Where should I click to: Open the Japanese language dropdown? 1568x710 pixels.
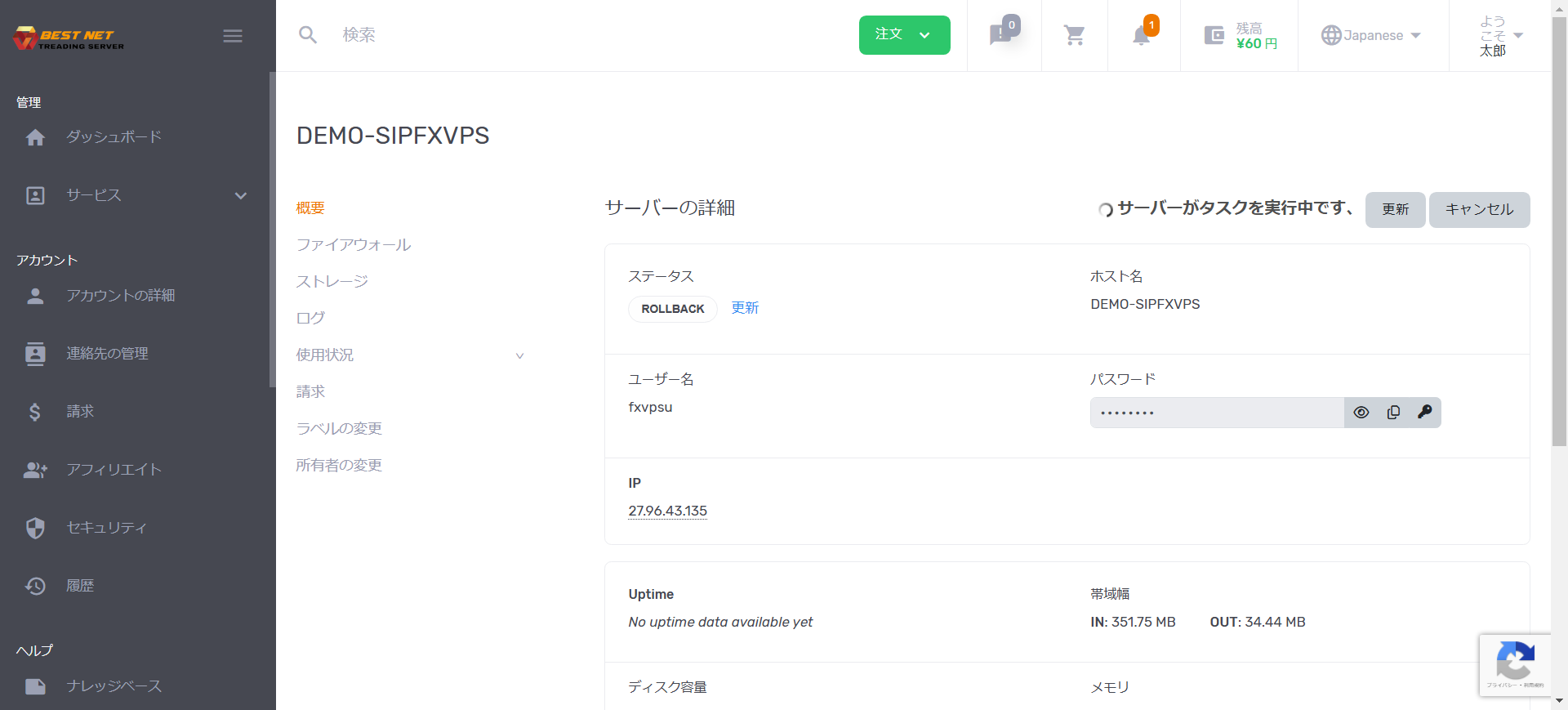point(1372,35)
